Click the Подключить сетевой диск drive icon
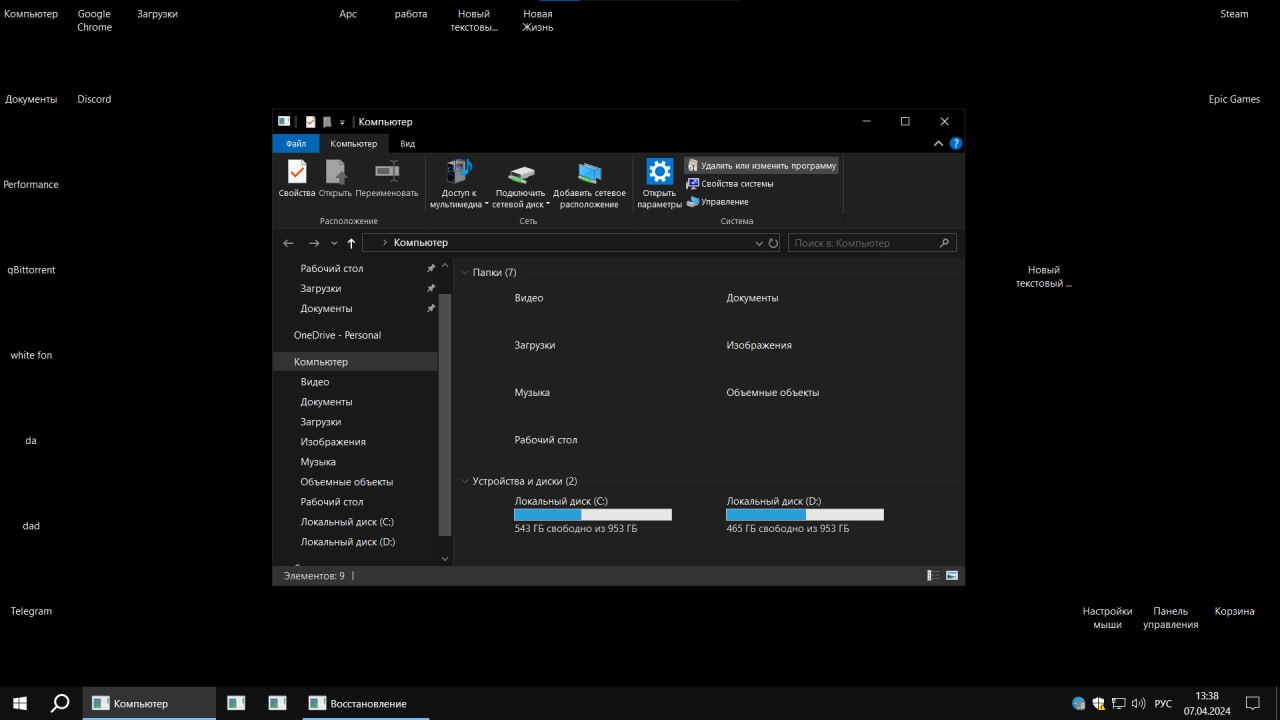Viewport: 1280px width, 720px height. pyautogui.click(x=521, y=174)
